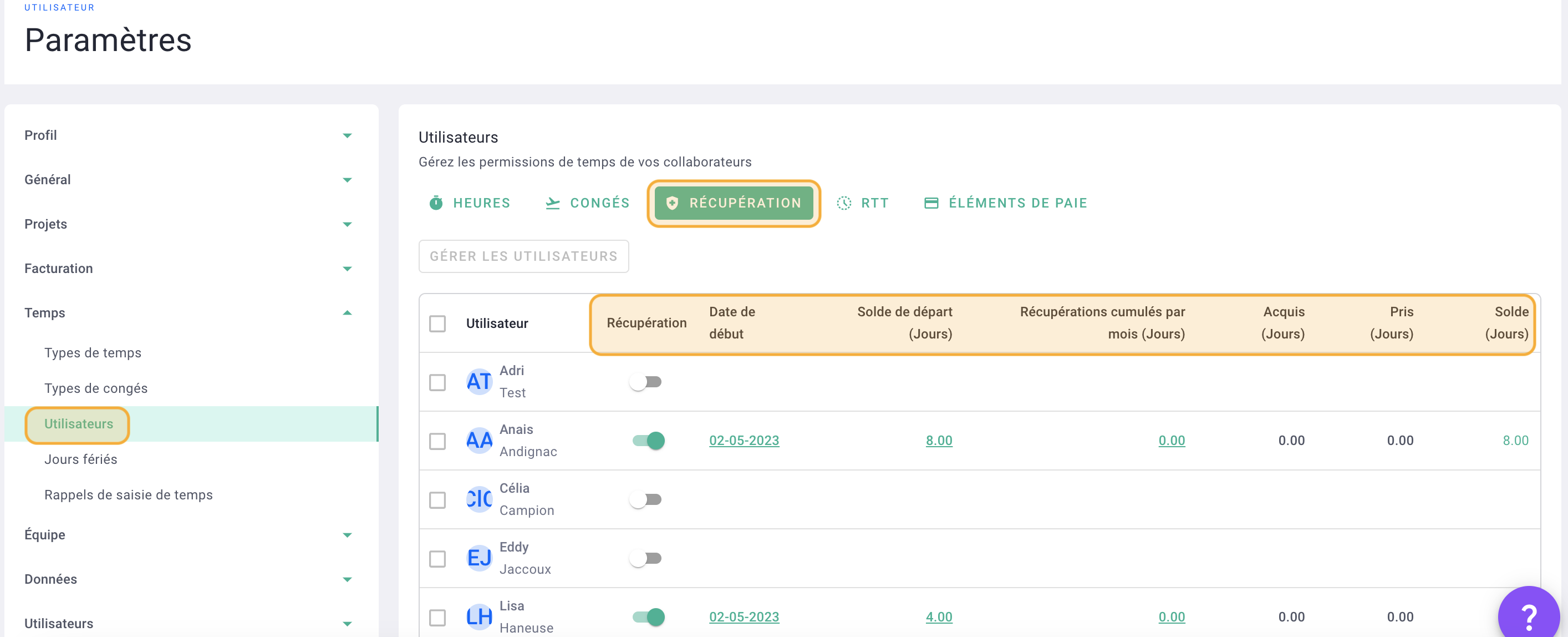Enable récupération toggle for Eddy Jaccoux
1568x637 pixels.
click(x=646, y=558)
